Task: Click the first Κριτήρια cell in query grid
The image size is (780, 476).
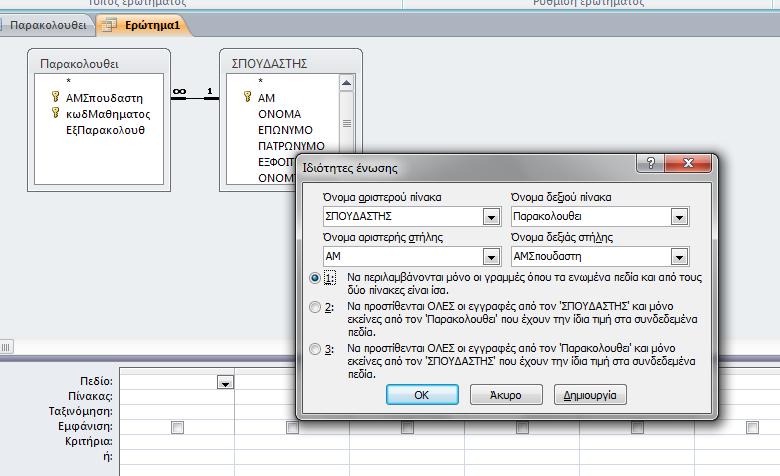Action: (x=177, y=442)
